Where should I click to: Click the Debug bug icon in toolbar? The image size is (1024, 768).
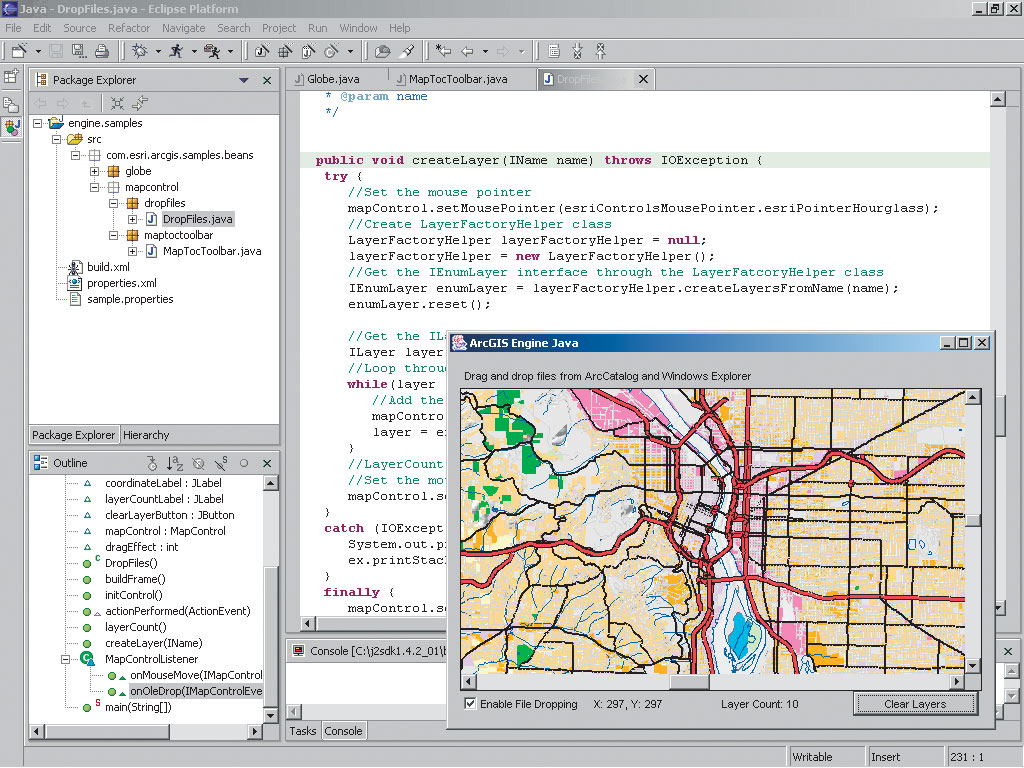click(139, 51)
